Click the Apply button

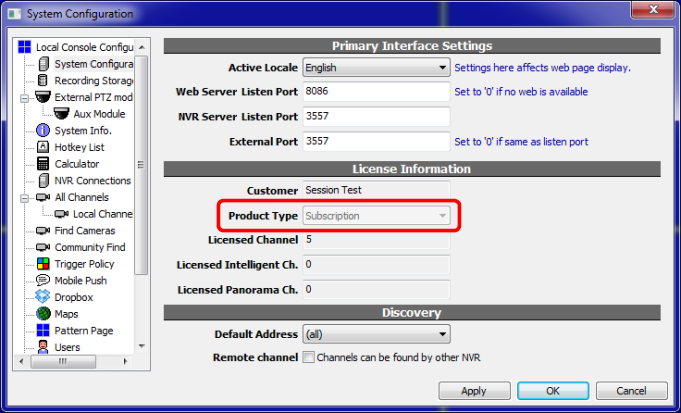coord(474,391)
